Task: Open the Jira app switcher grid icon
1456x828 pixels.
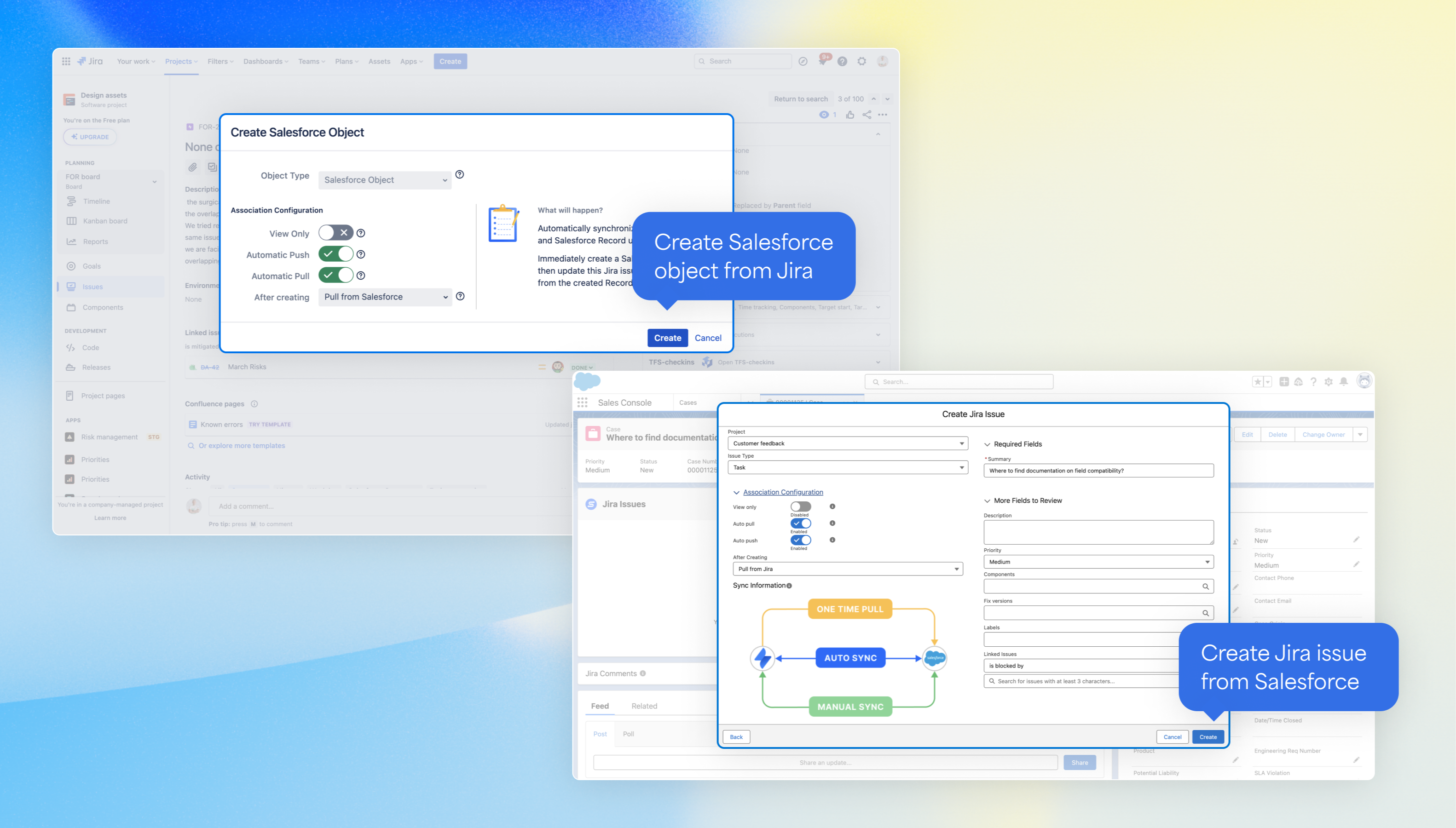Action: tap(66, 62)
